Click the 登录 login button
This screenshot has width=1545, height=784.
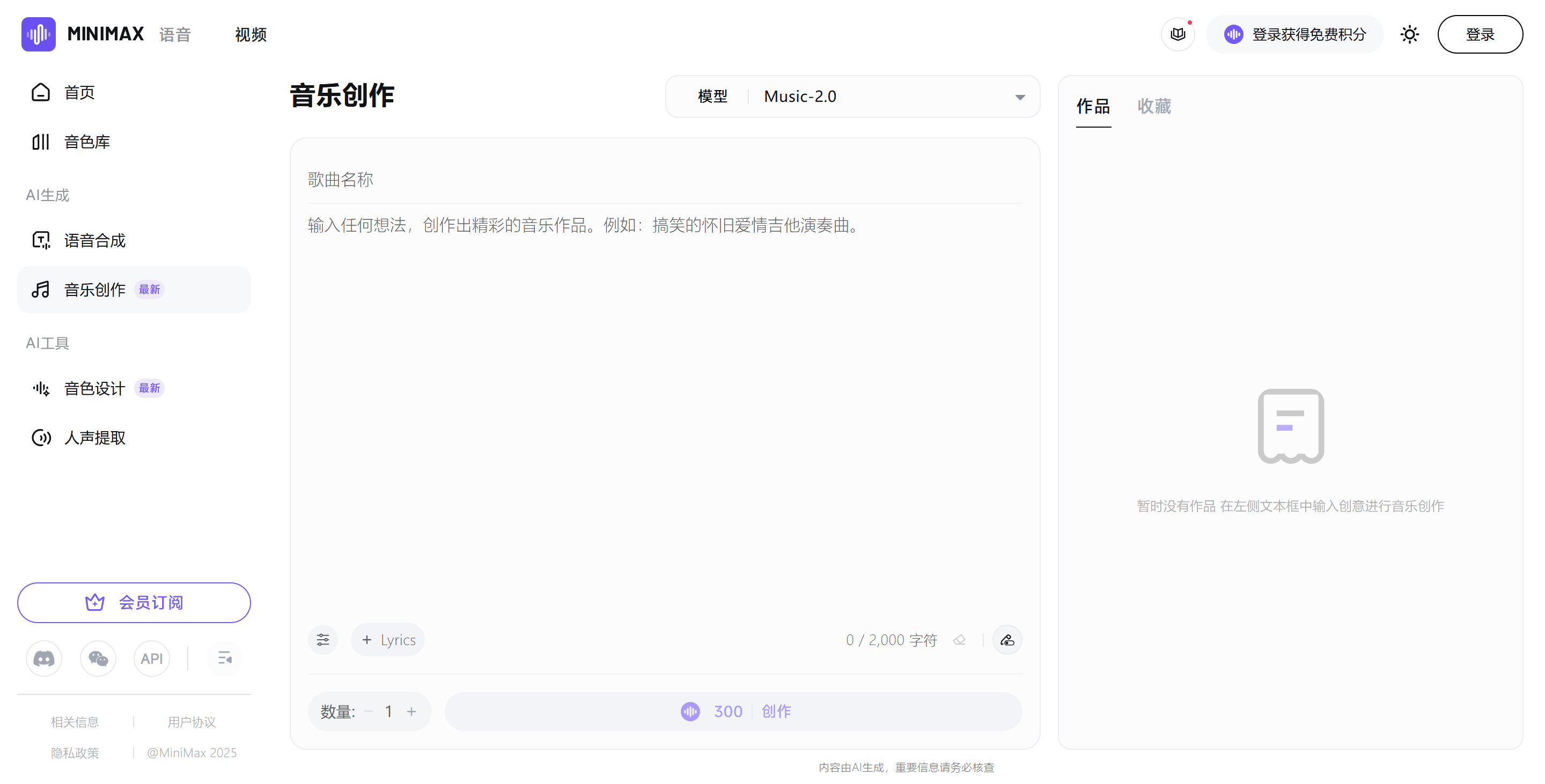[x=1480, y=34]
